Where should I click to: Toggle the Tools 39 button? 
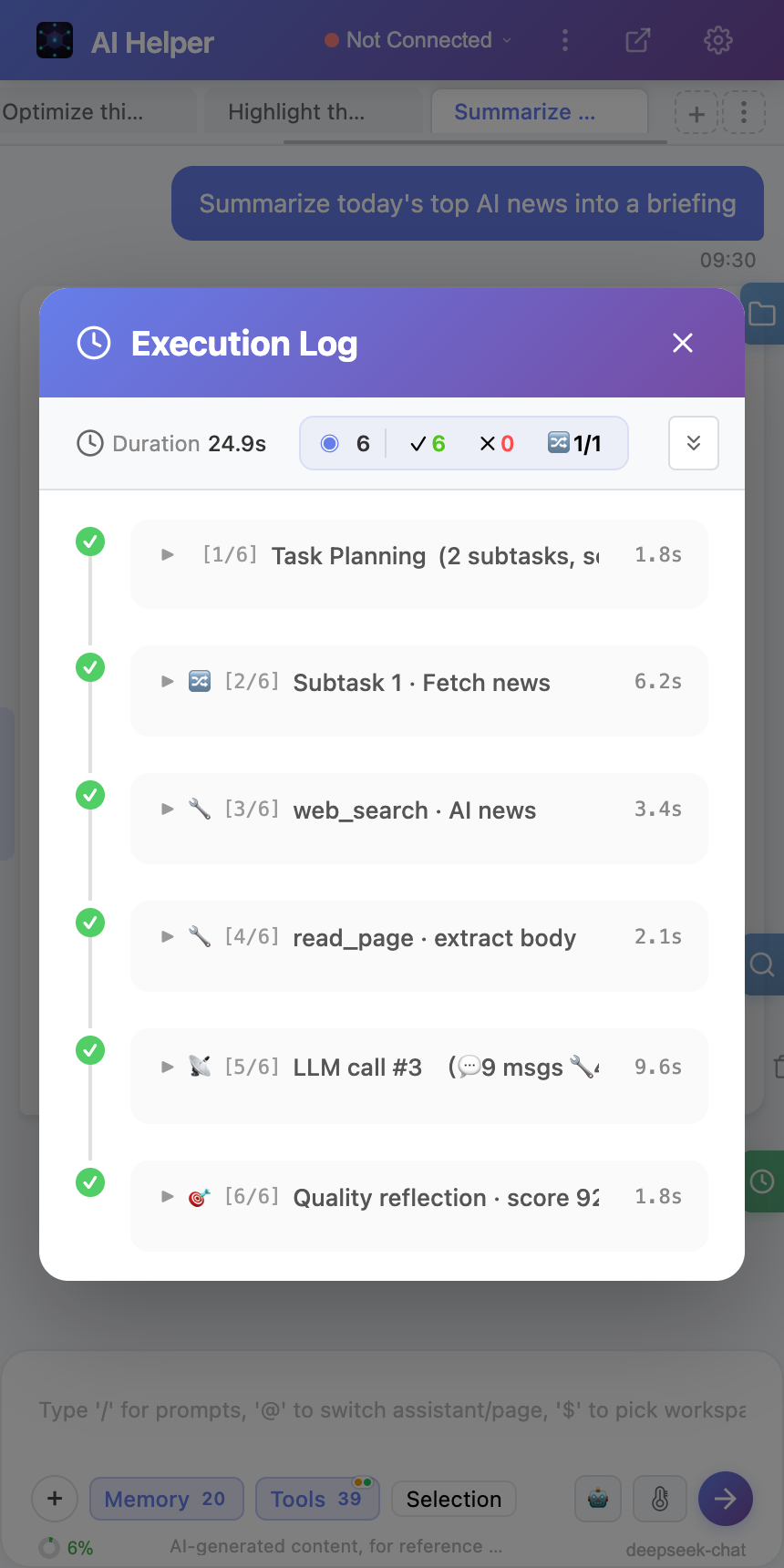coord(317,1499)
